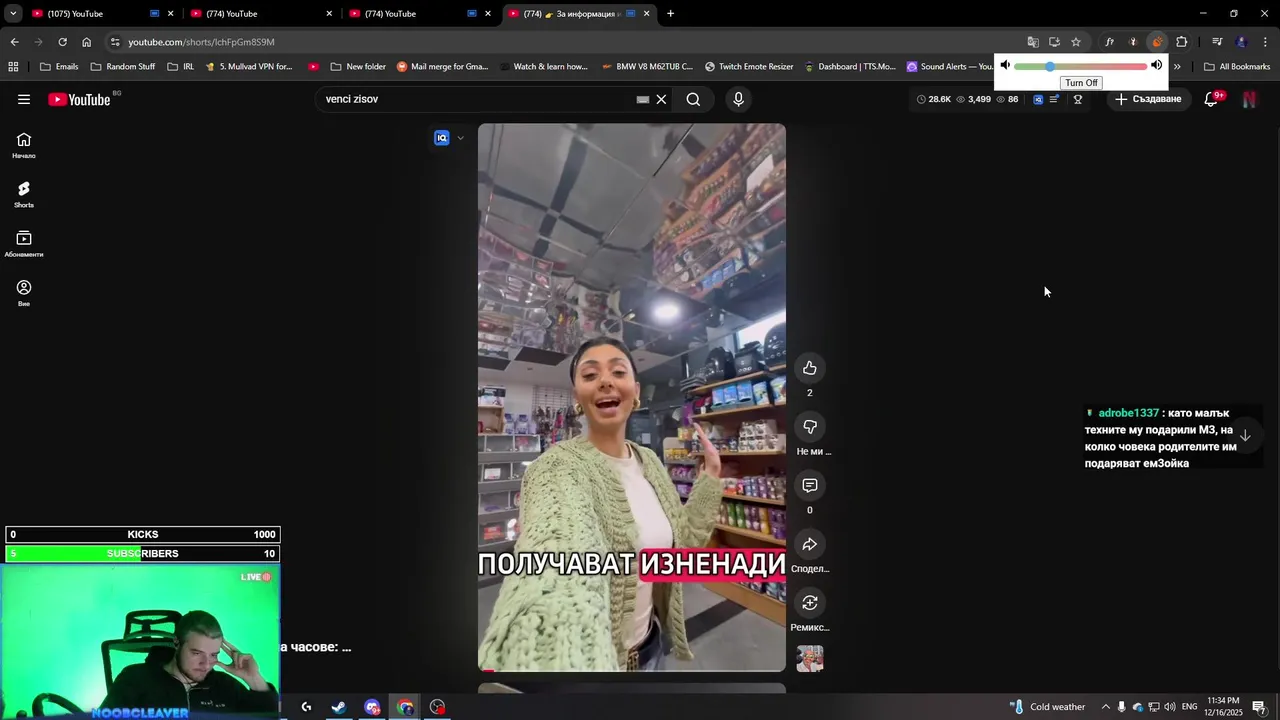Click the down arrow in chat overlay
The image size is (1280, 720).
(x=1245, y=436)
